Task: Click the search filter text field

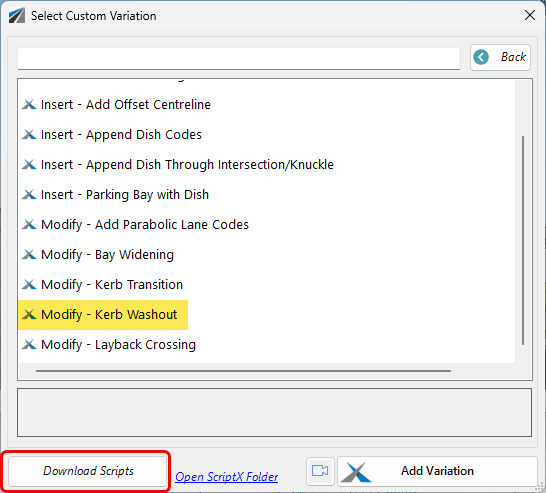Action: (239, 58)
